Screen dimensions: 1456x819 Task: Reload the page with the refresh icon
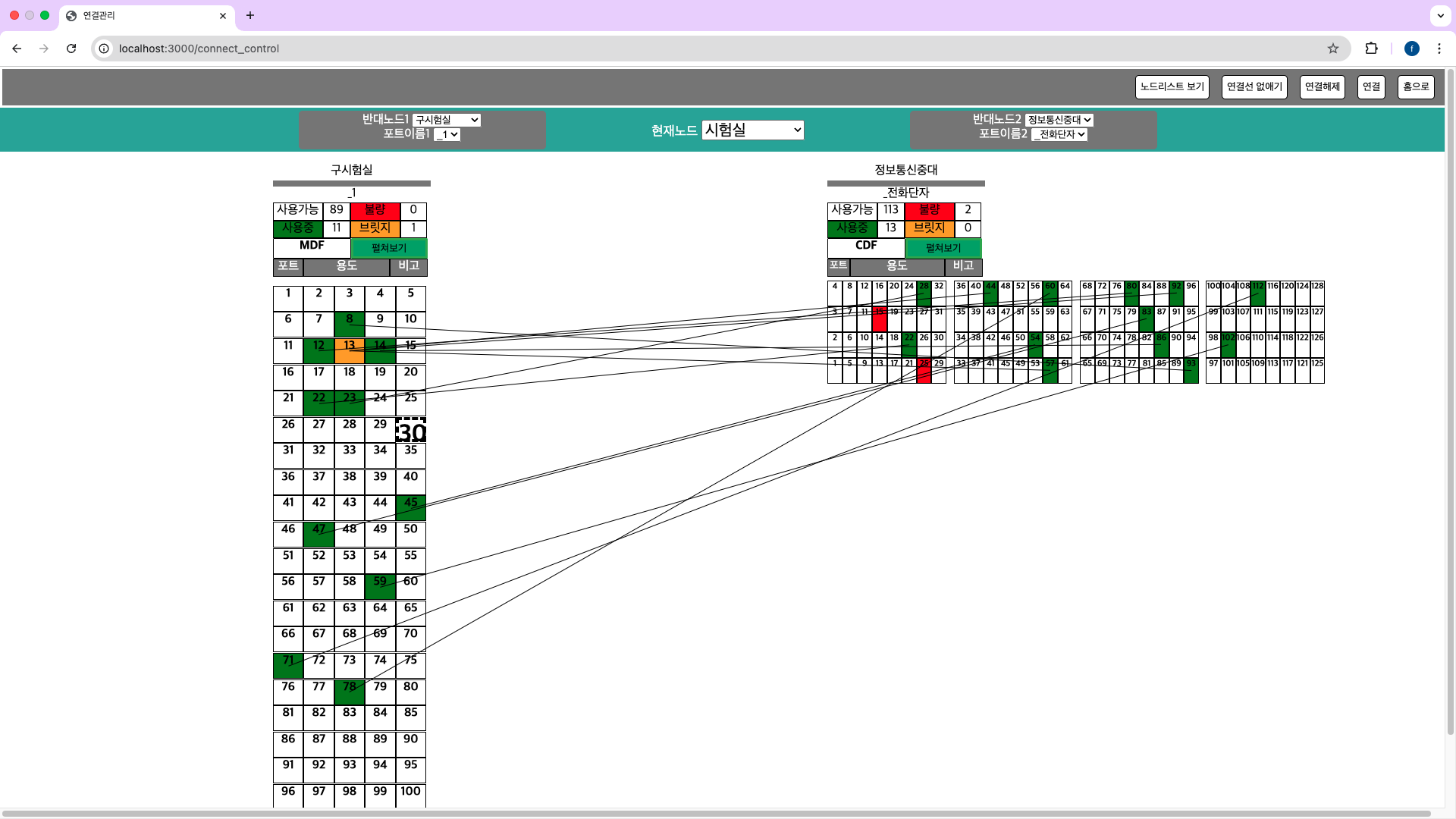pos(71,49)
